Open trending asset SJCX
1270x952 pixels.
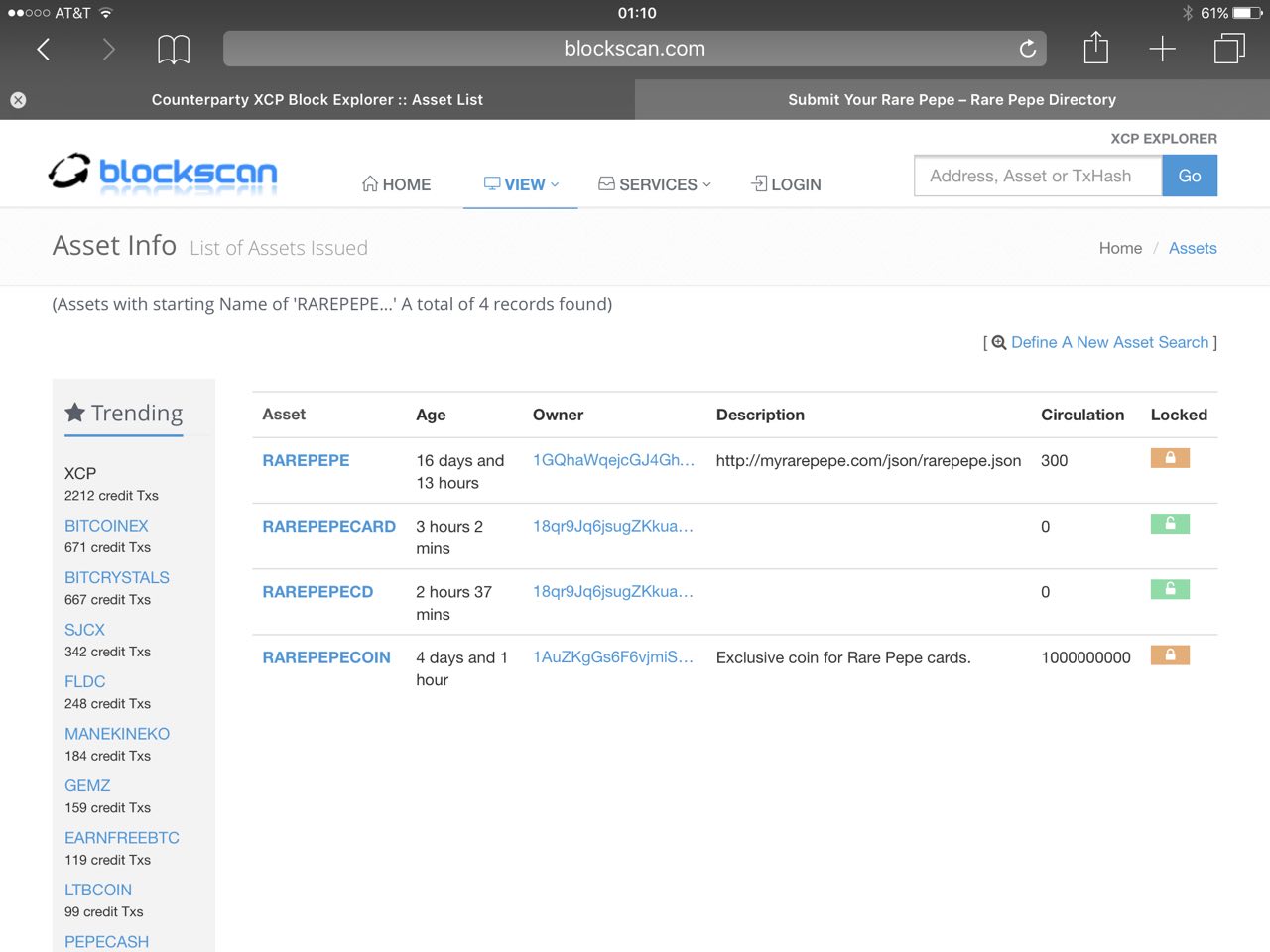click(x=84, y=630)
